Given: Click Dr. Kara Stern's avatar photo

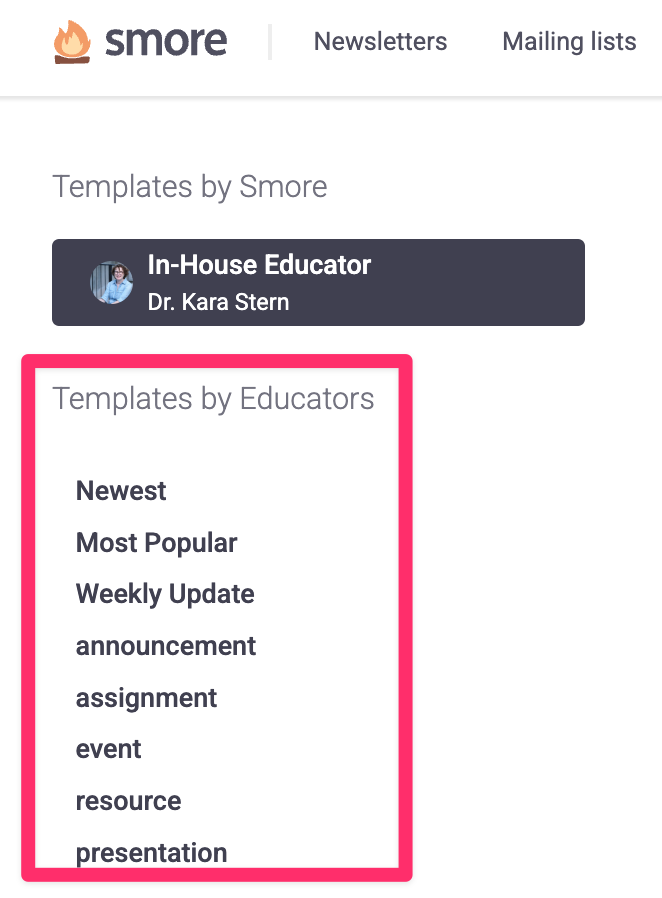Looking at the screenshot, I should 111,283.
